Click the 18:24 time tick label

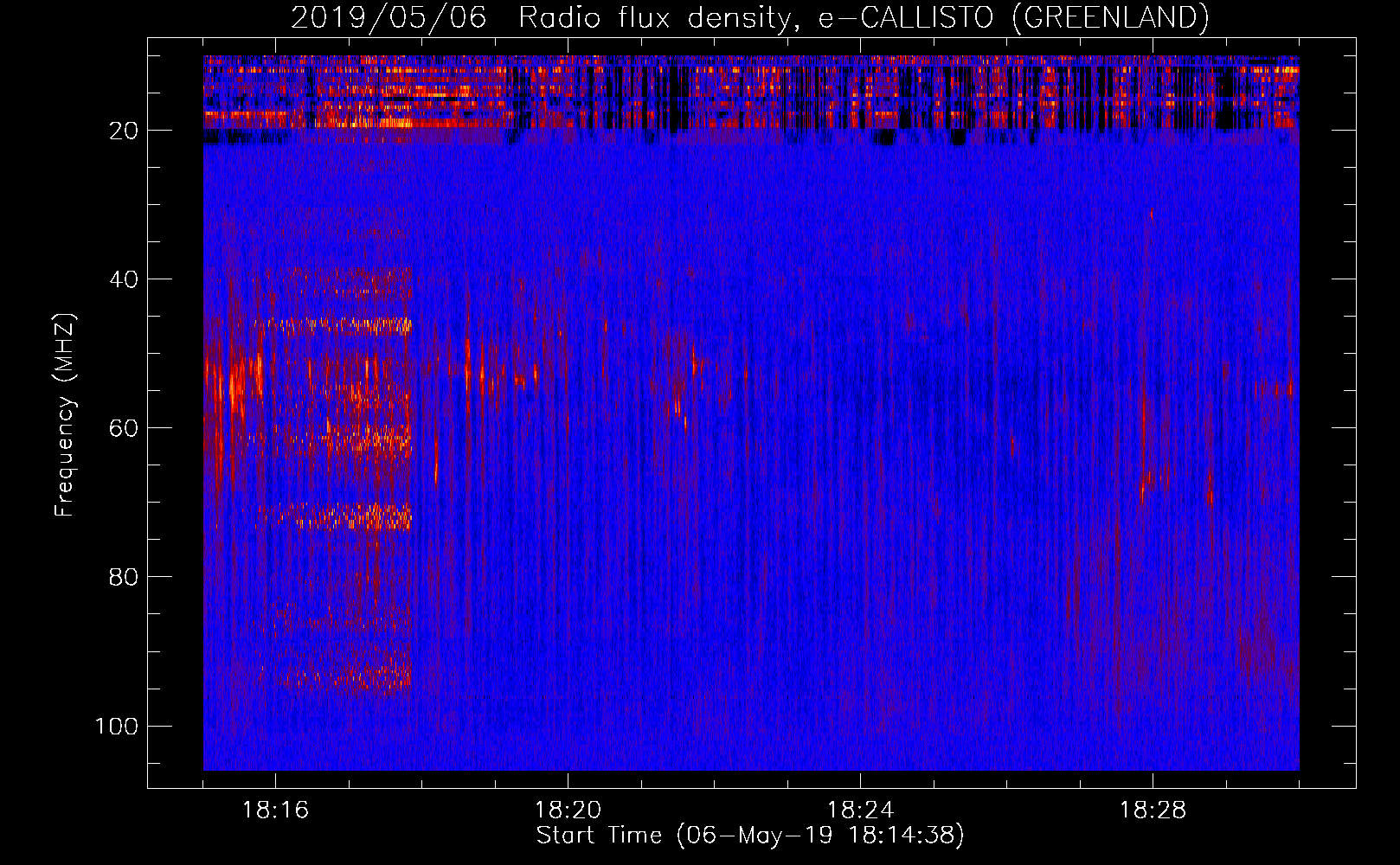click(860, 811)
